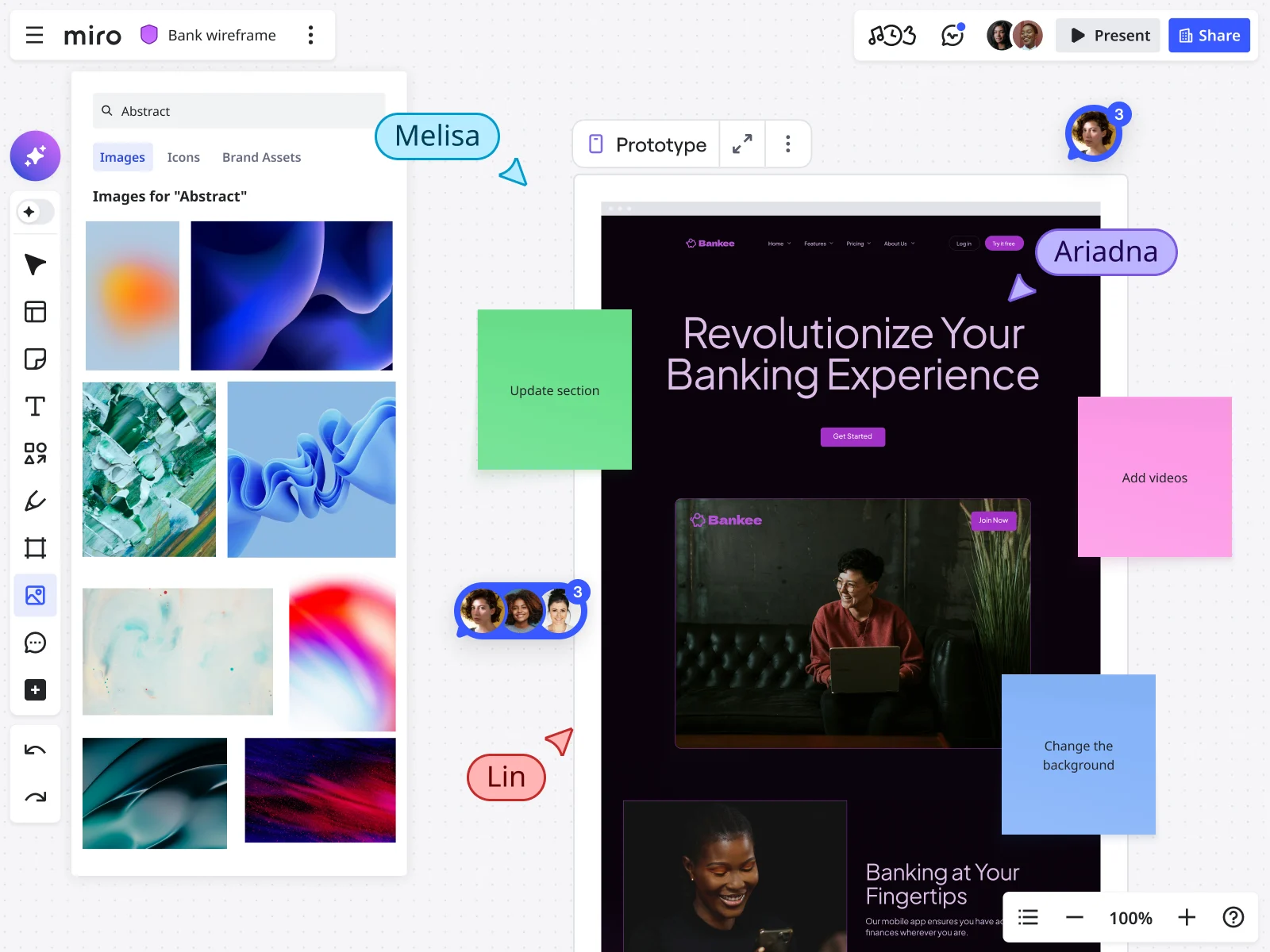The height and width of the screenshot is (952, 1270).
Task: Switch to the Icons tab
Action: point(183,157)
